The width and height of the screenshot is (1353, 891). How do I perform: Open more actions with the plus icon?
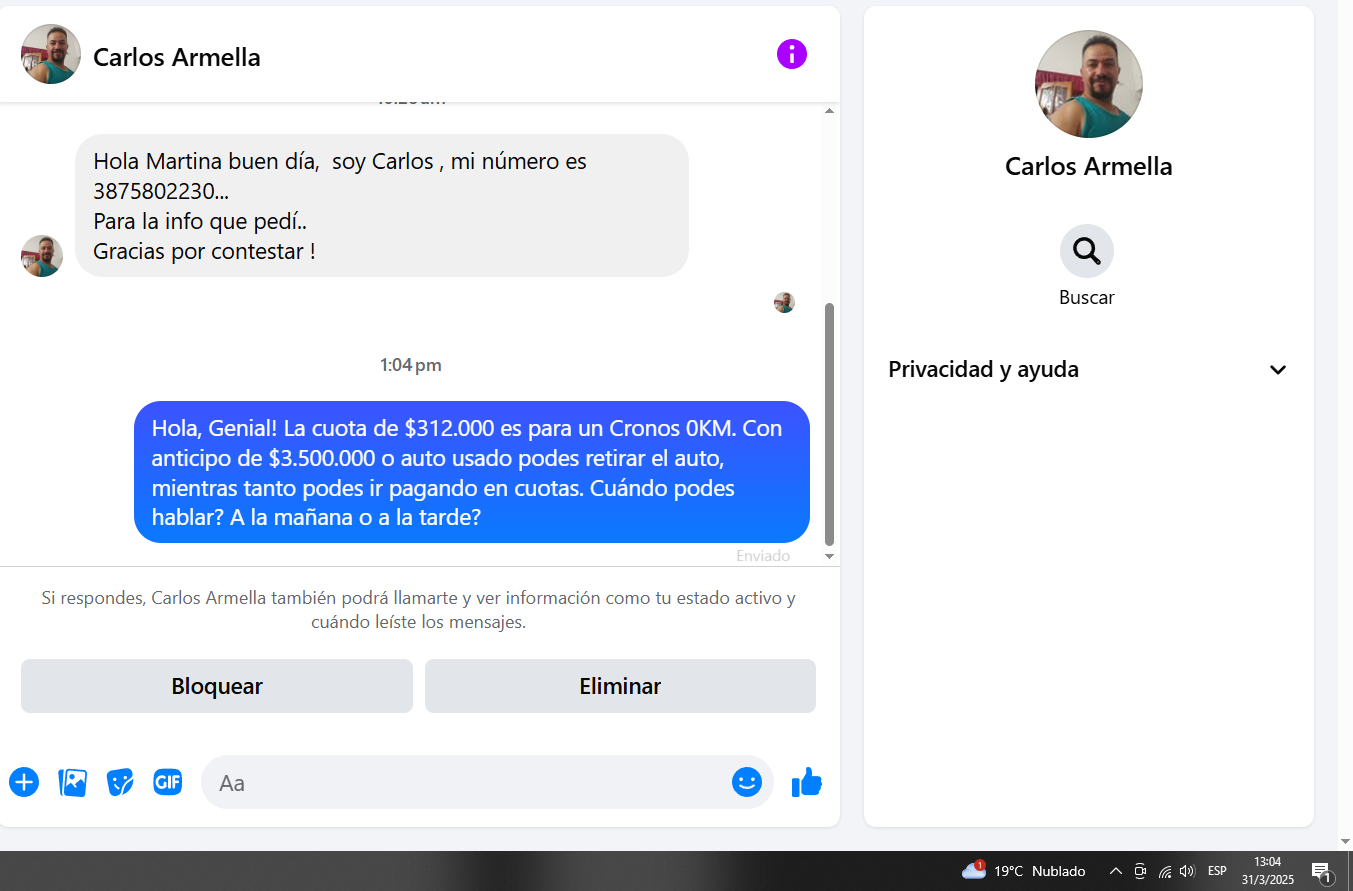pos(24,782)
